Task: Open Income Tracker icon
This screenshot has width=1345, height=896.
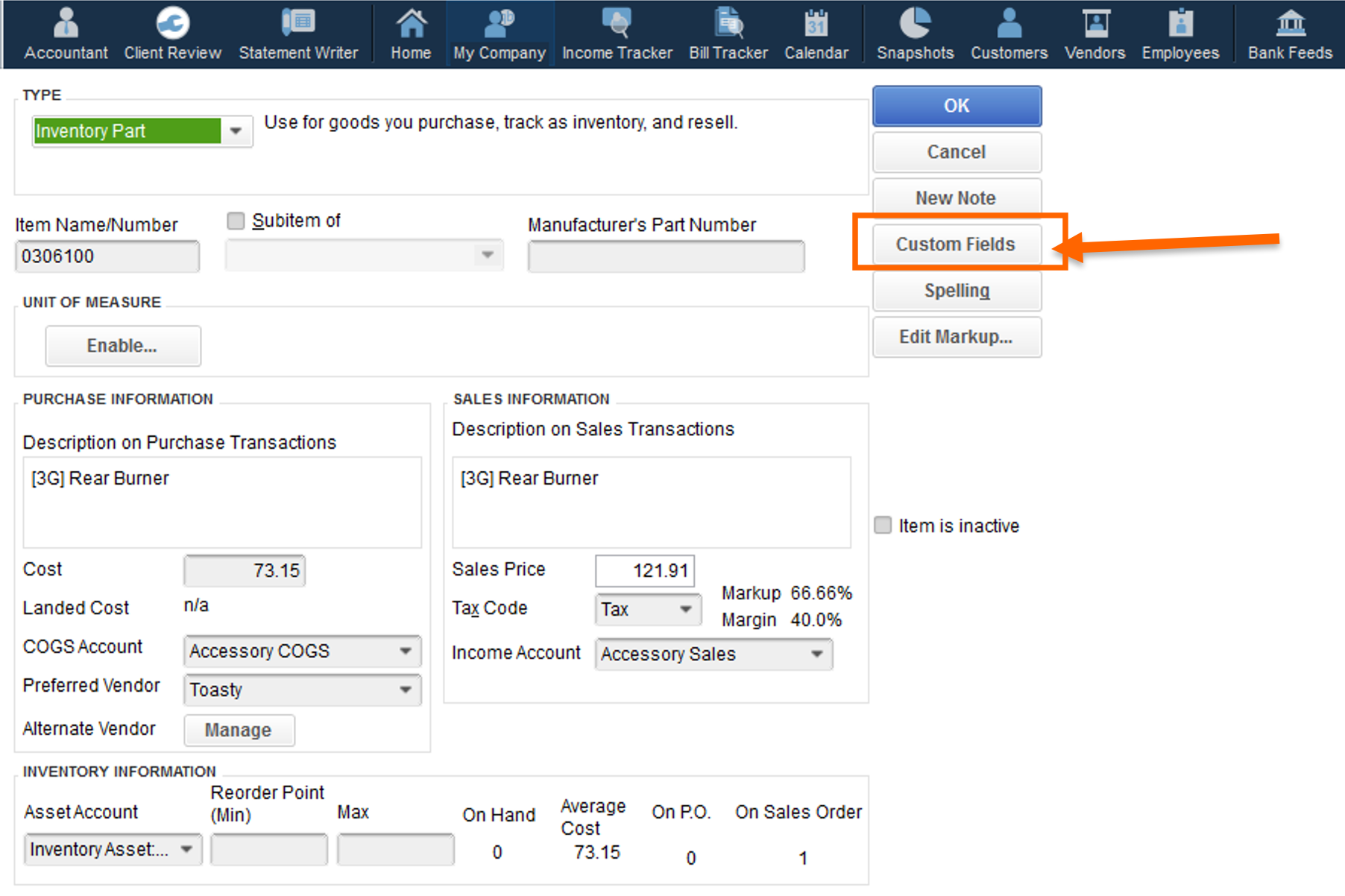Action: pyautogui.click(x=617, y=34)
